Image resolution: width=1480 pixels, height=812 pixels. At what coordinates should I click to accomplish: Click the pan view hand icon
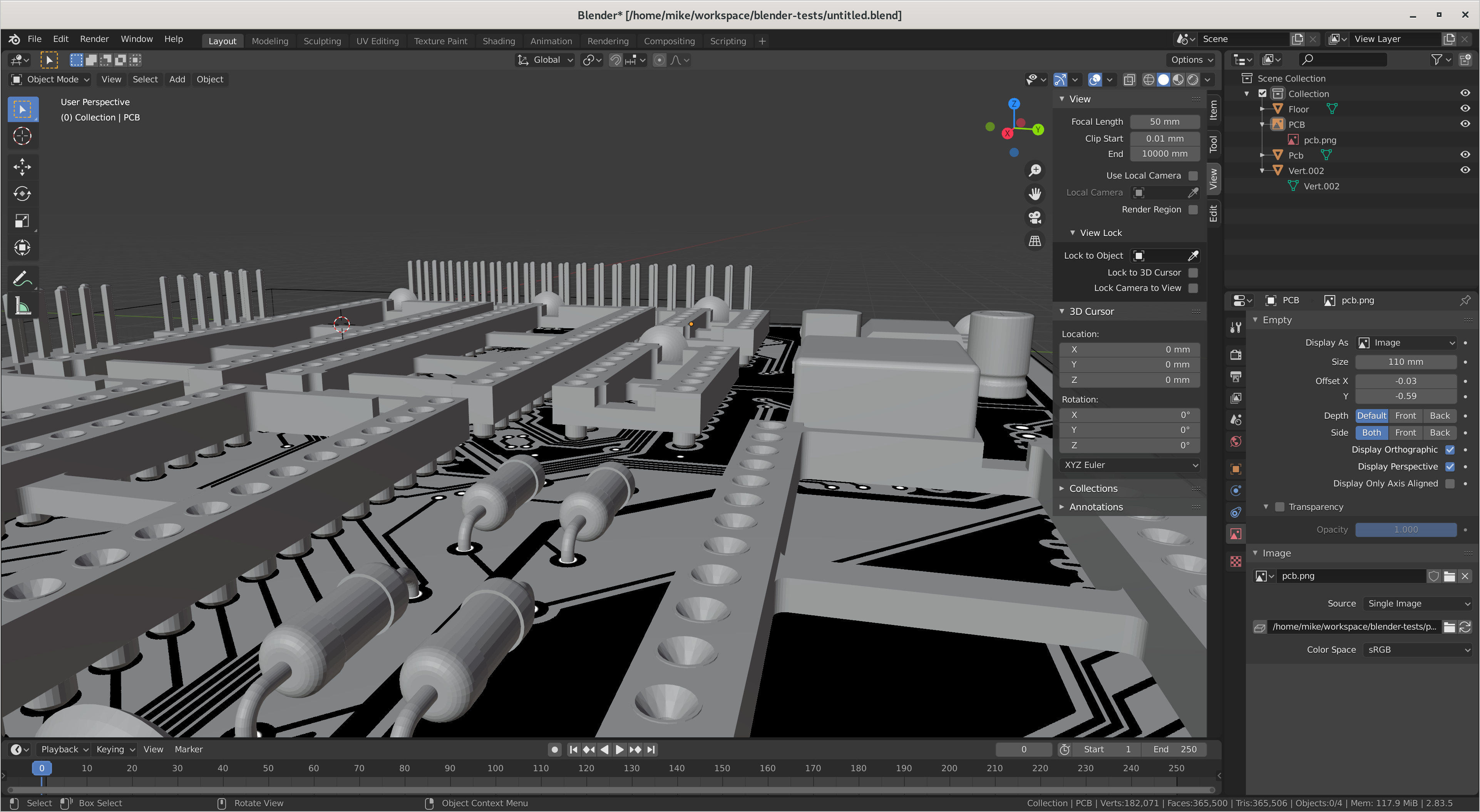pos(1035,194)
